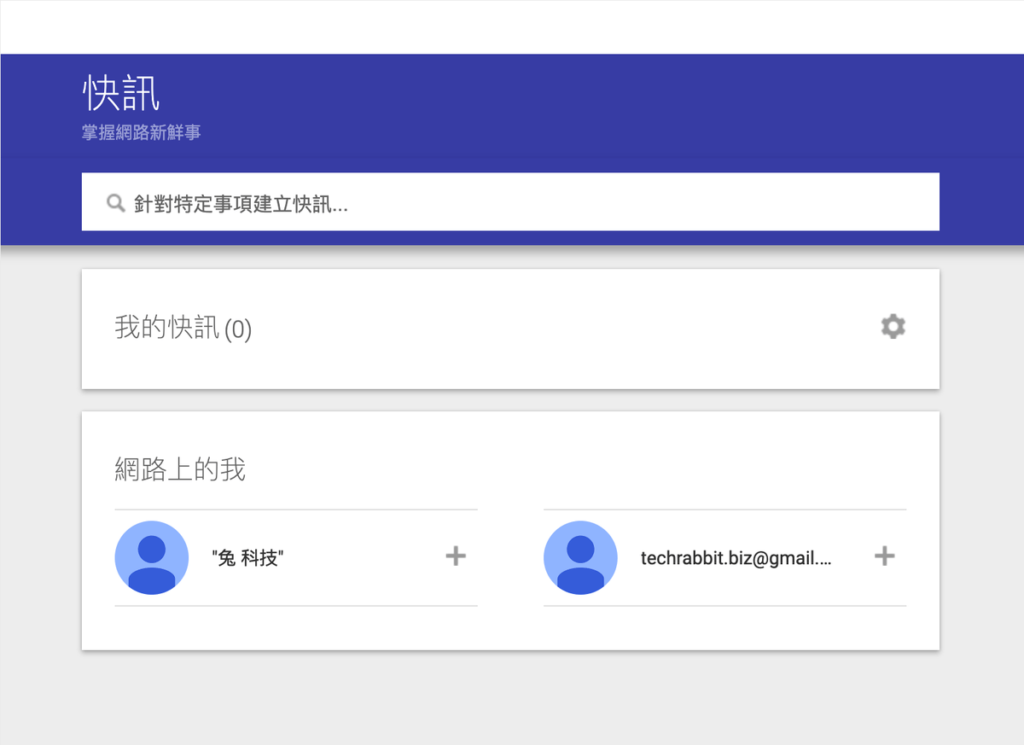Image resolution: width=1024 pixels, height=745 pixels.
Task: Click the search magnifier icon
Action: [x=116, y=203]
